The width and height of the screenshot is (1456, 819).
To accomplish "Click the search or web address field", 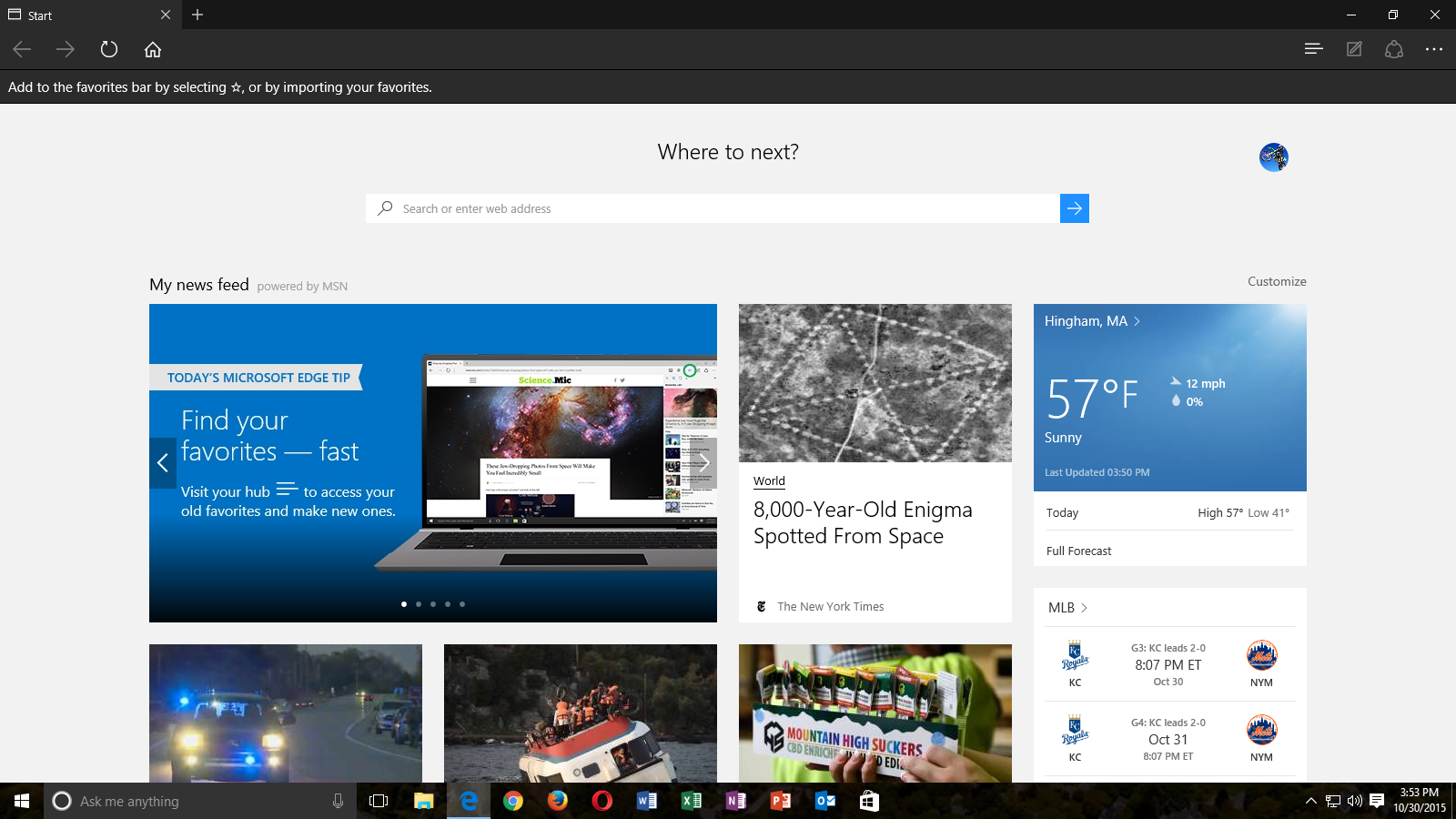I will click(713, 208).
